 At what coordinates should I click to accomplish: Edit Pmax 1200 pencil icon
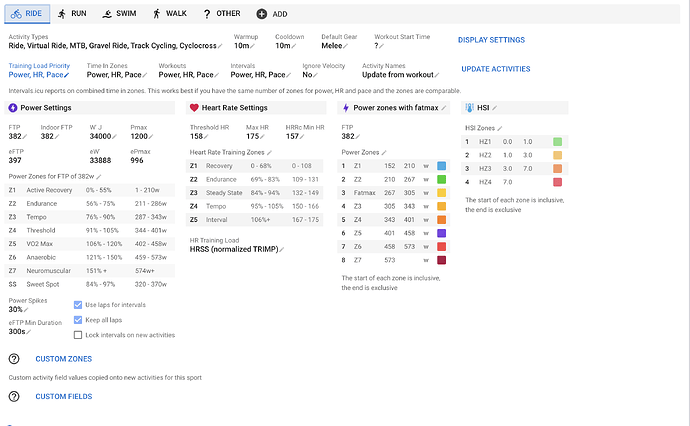point(151,137)
